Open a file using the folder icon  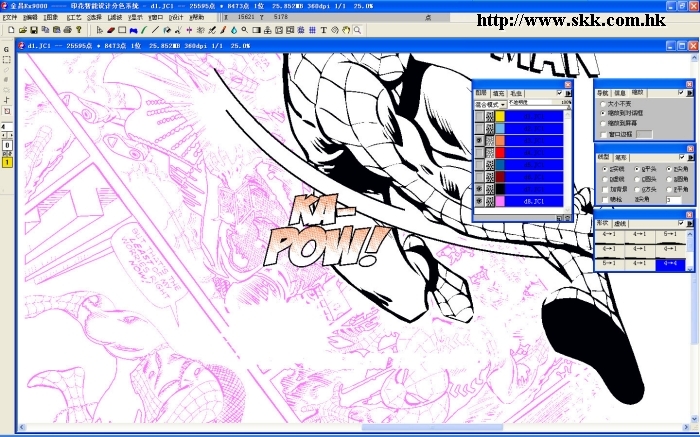tap(23, 30)
